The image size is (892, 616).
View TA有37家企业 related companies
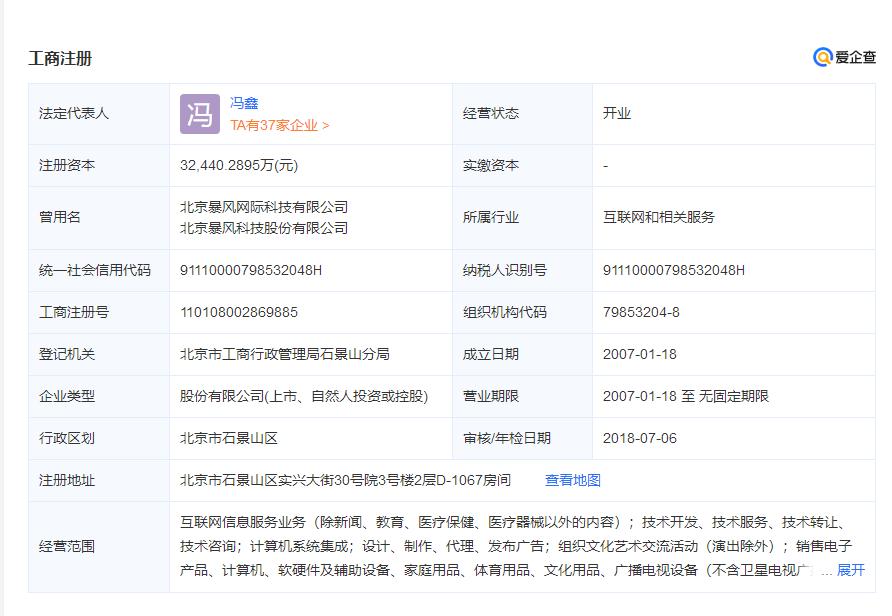278,124
